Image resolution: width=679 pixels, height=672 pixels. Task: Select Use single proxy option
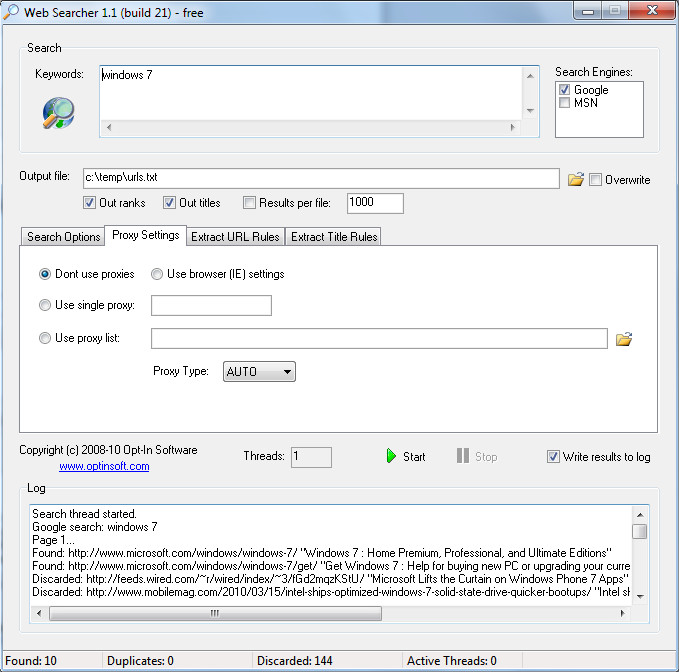click(x=45, y=305)
